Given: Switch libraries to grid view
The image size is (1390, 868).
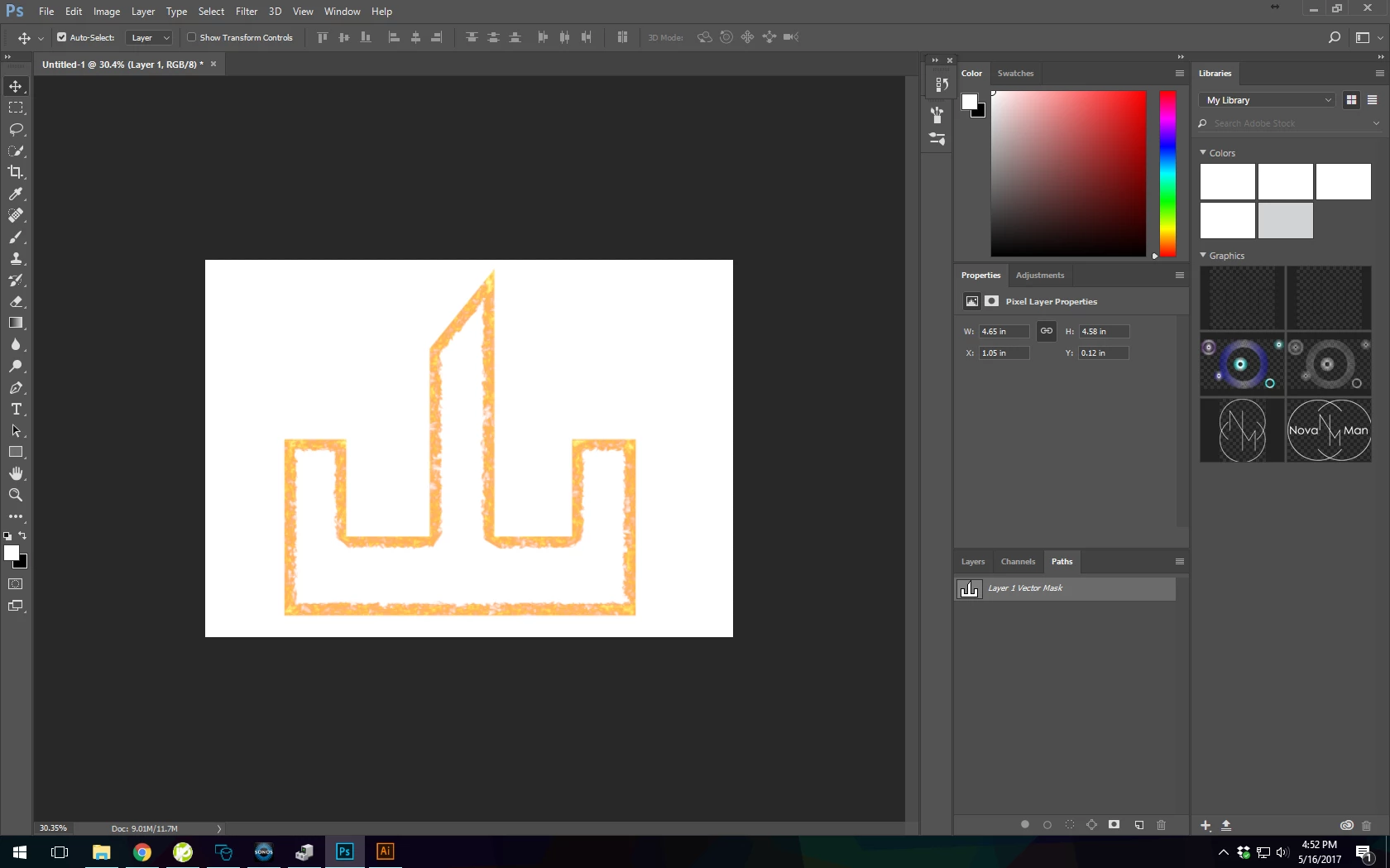Looking at the screenshot, I should [1351, 100].
